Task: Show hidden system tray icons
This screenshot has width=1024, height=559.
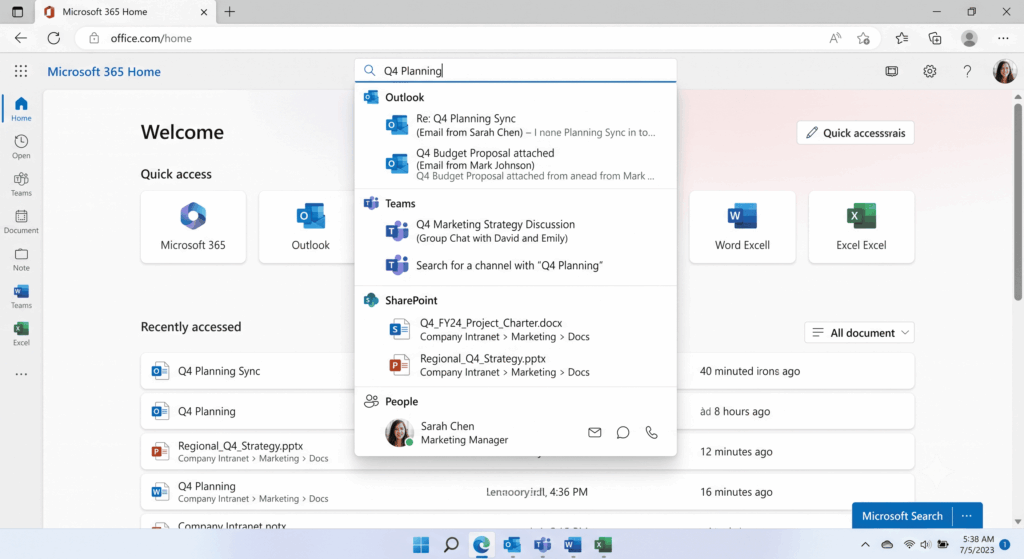Action: pyautogui.click(x=865, y=545)
